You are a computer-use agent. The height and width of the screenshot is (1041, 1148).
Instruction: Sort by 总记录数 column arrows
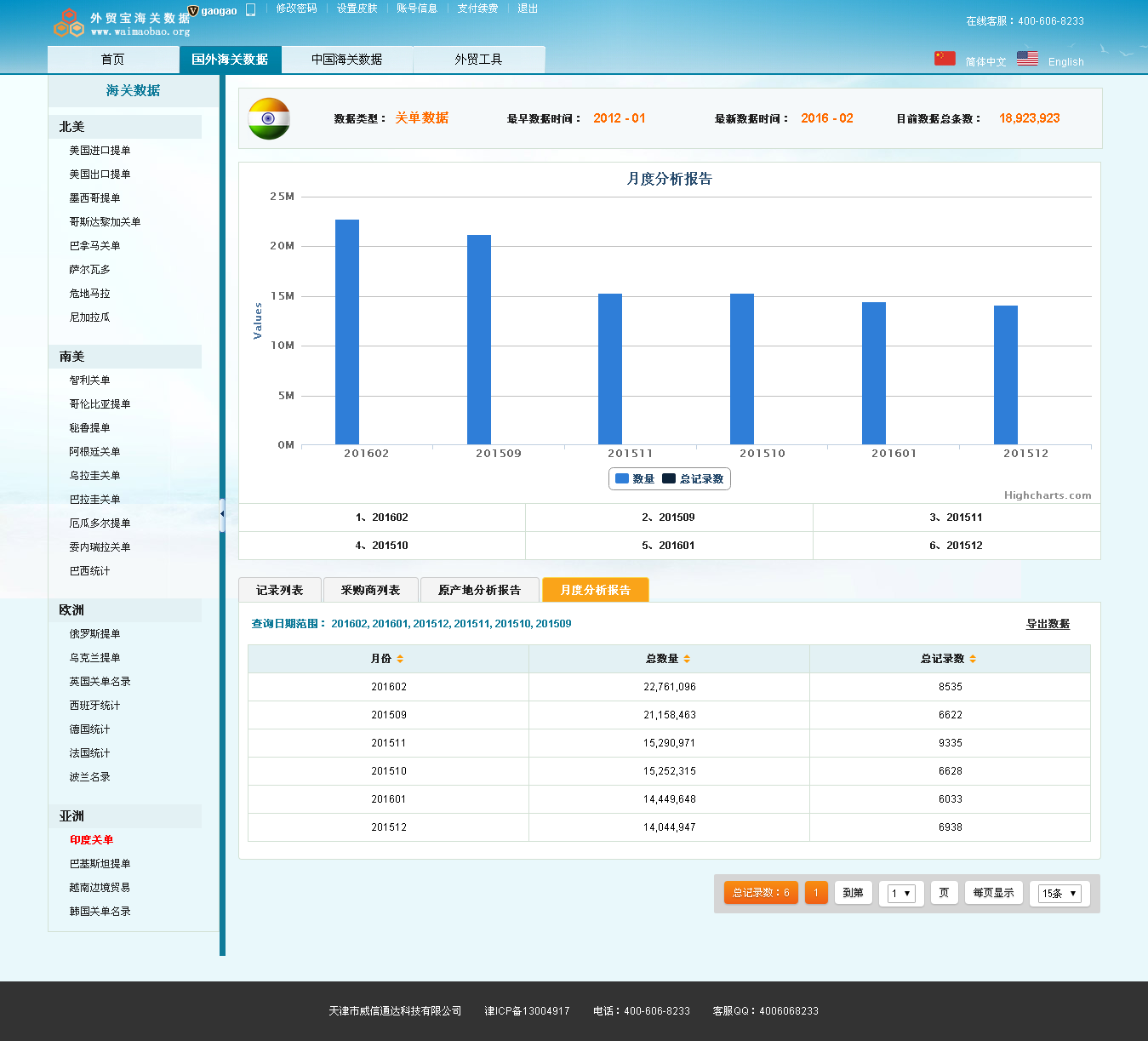[973, 659]
